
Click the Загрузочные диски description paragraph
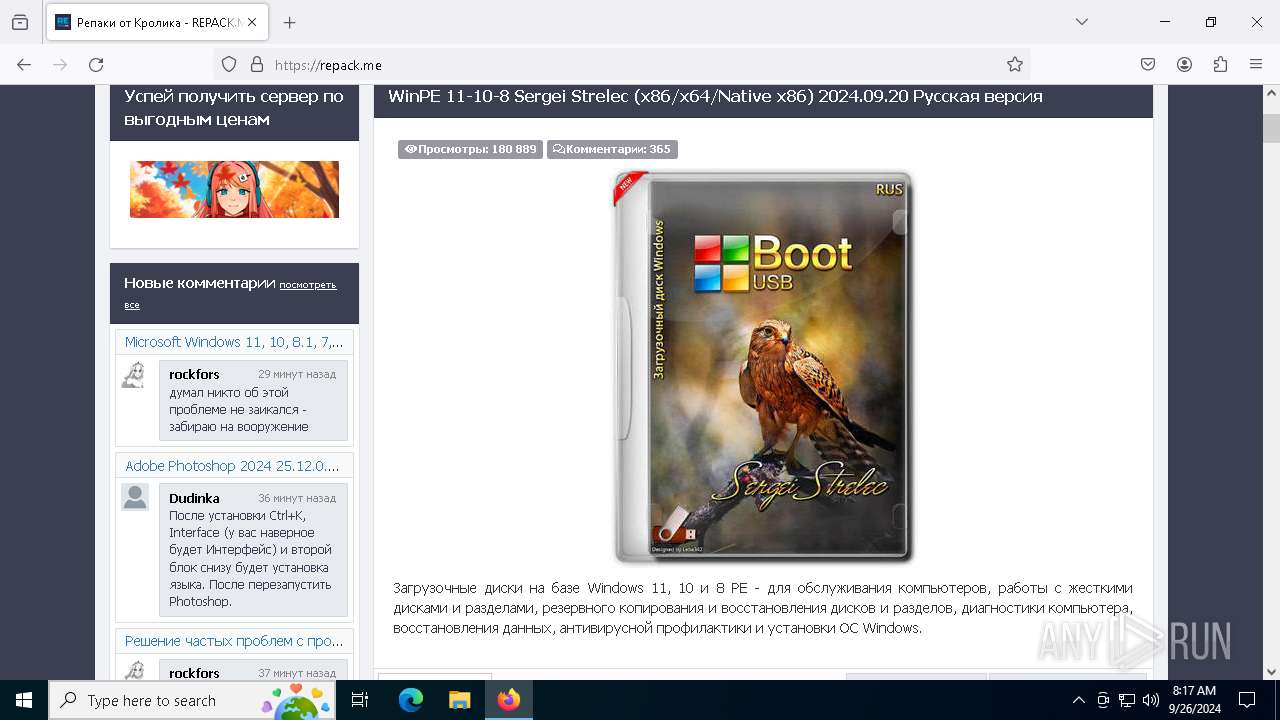763,608
